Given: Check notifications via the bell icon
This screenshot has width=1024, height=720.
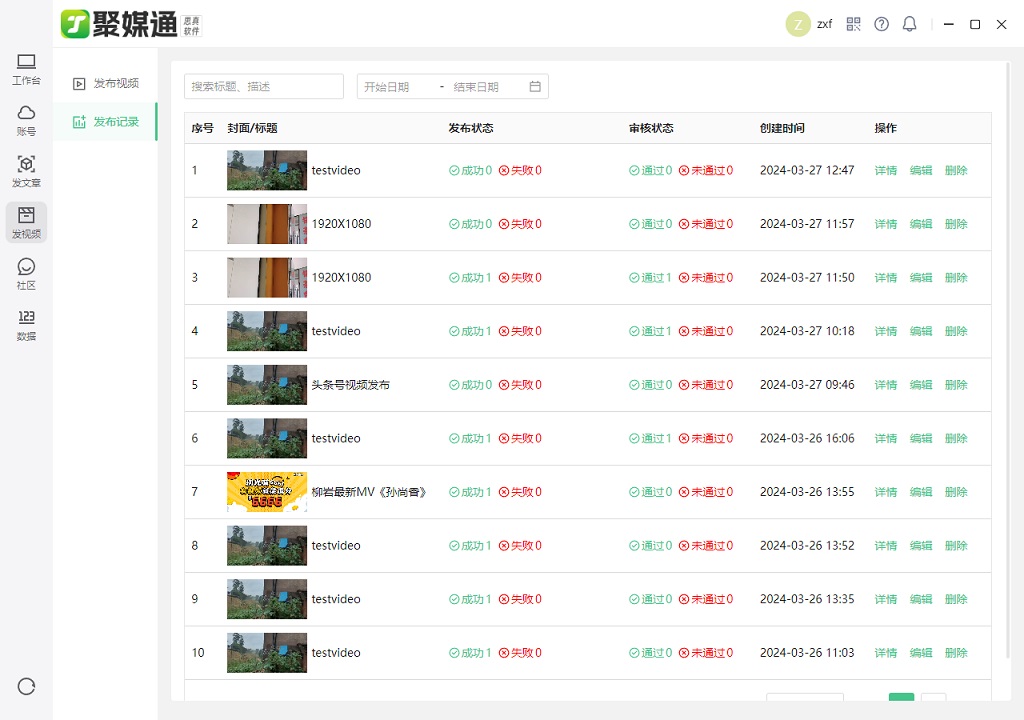Looking at the screenshot, I should point(909,24).
